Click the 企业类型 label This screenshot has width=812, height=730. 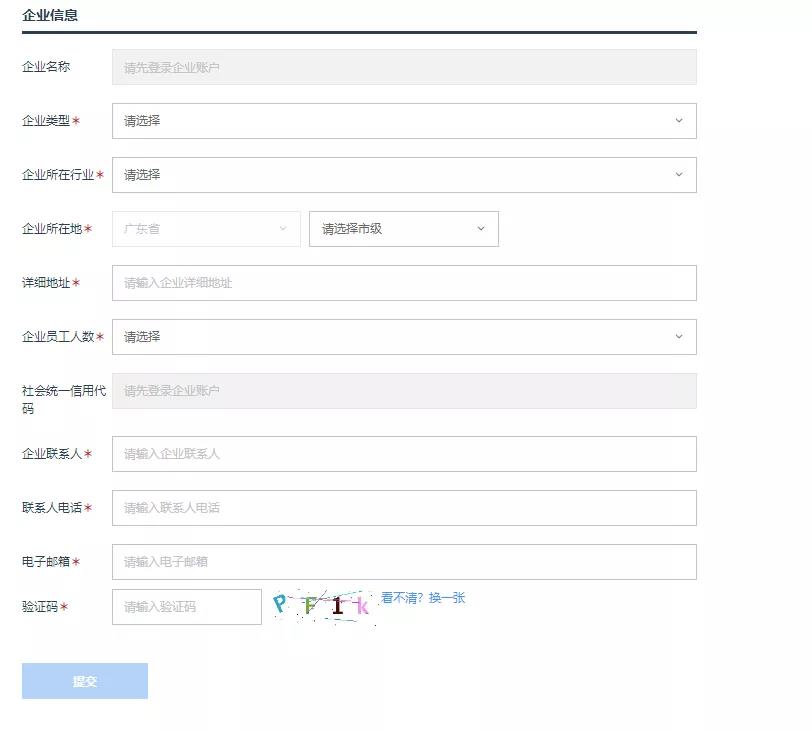46,121
